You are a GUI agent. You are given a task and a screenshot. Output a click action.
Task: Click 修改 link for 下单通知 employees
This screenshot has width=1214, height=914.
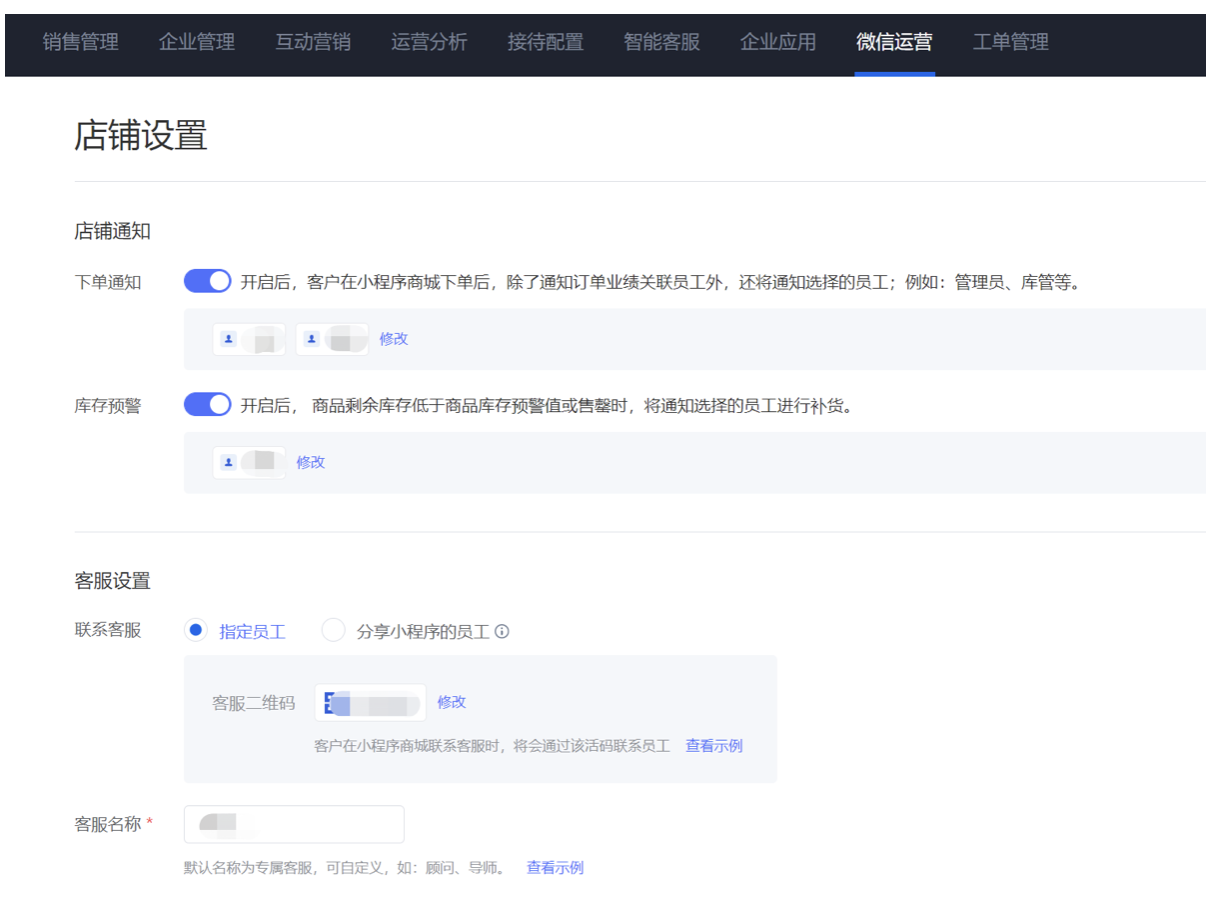[x=394, y=339]
